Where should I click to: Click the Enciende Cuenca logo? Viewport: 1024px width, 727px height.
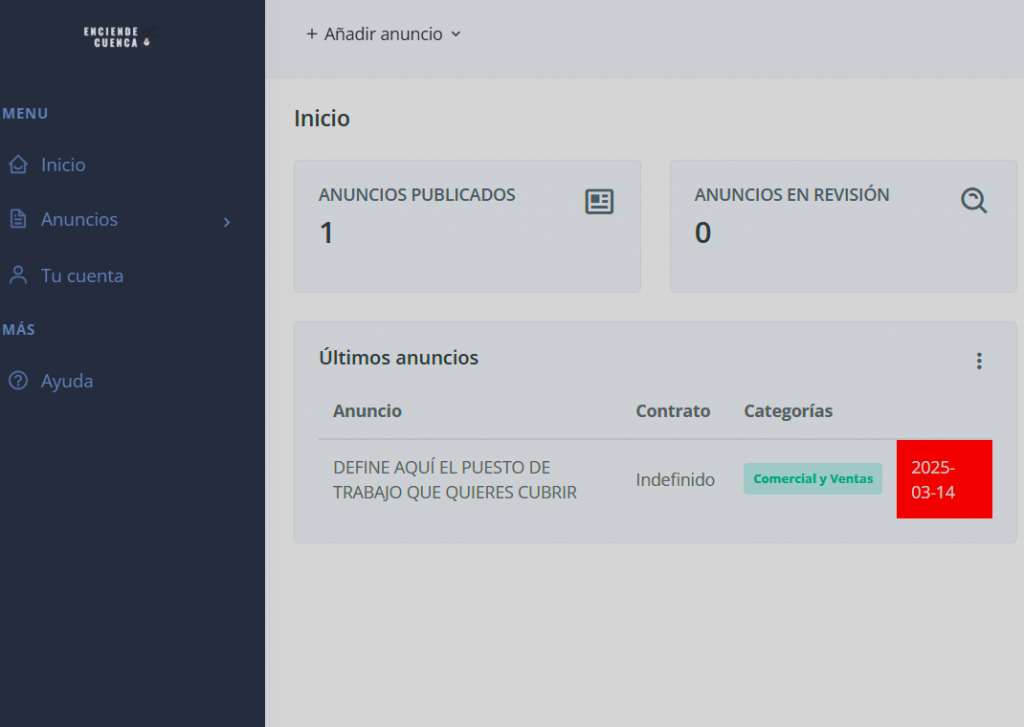pyautogui.click(x=116, y=37)
